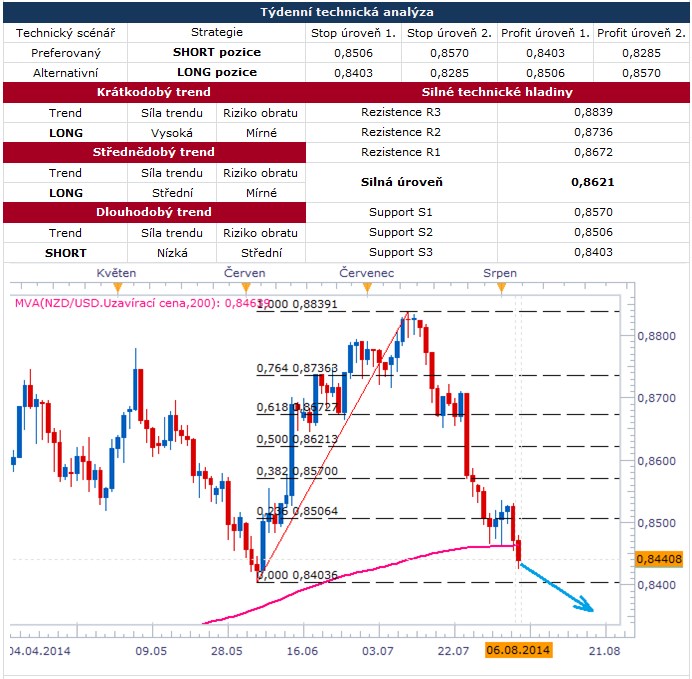
Task: Click the Fibonacci label '0,000 0,84036'
Action: (297, 575)
